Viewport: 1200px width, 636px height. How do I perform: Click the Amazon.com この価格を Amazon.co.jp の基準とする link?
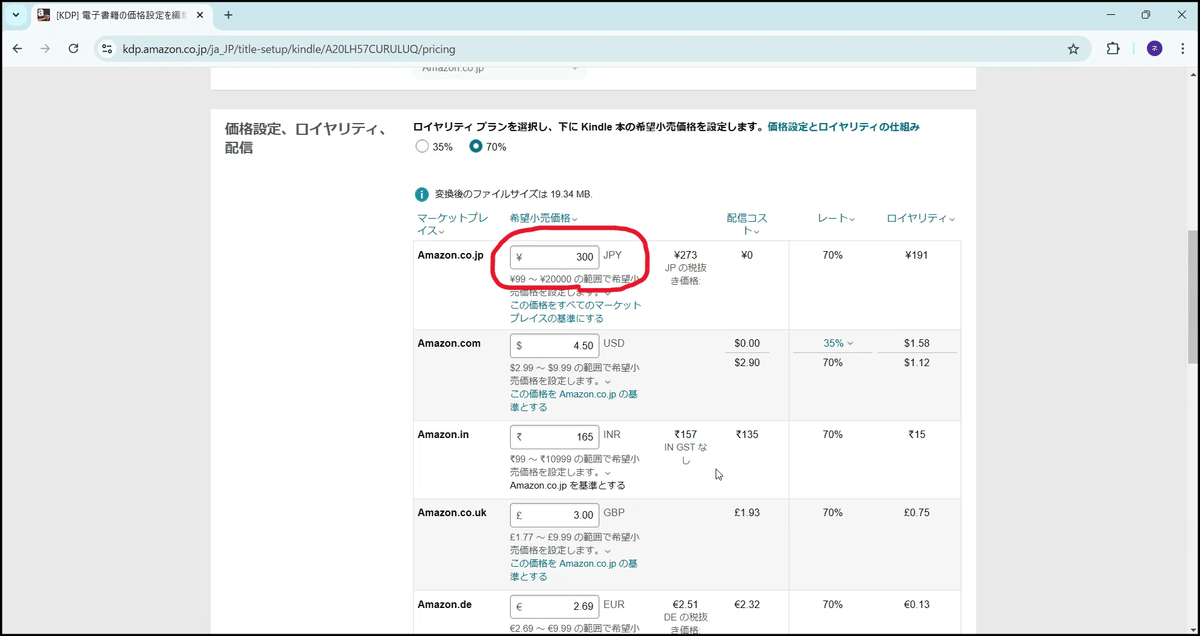pyautogui.click(x=574, y=400)
